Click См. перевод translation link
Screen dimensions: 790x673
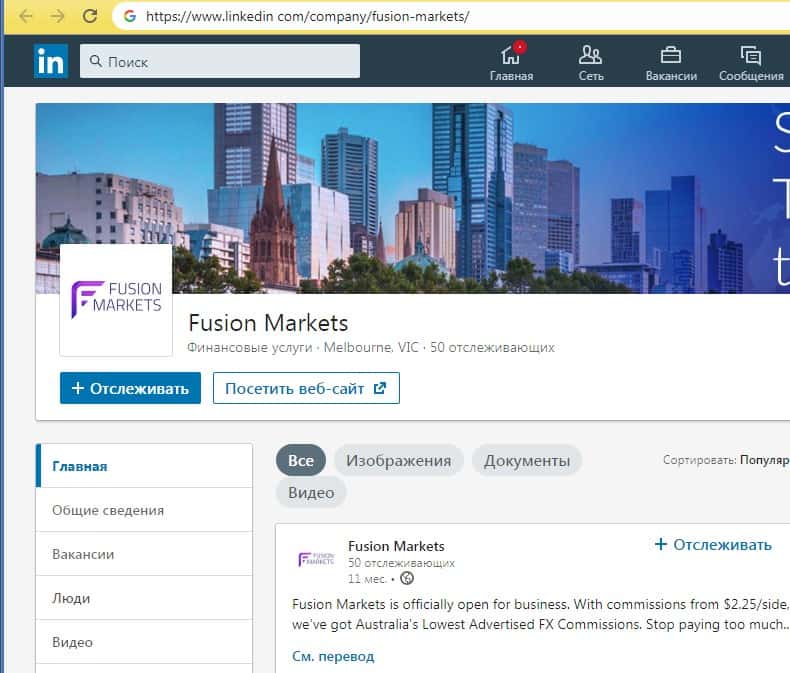coord(333,656)
